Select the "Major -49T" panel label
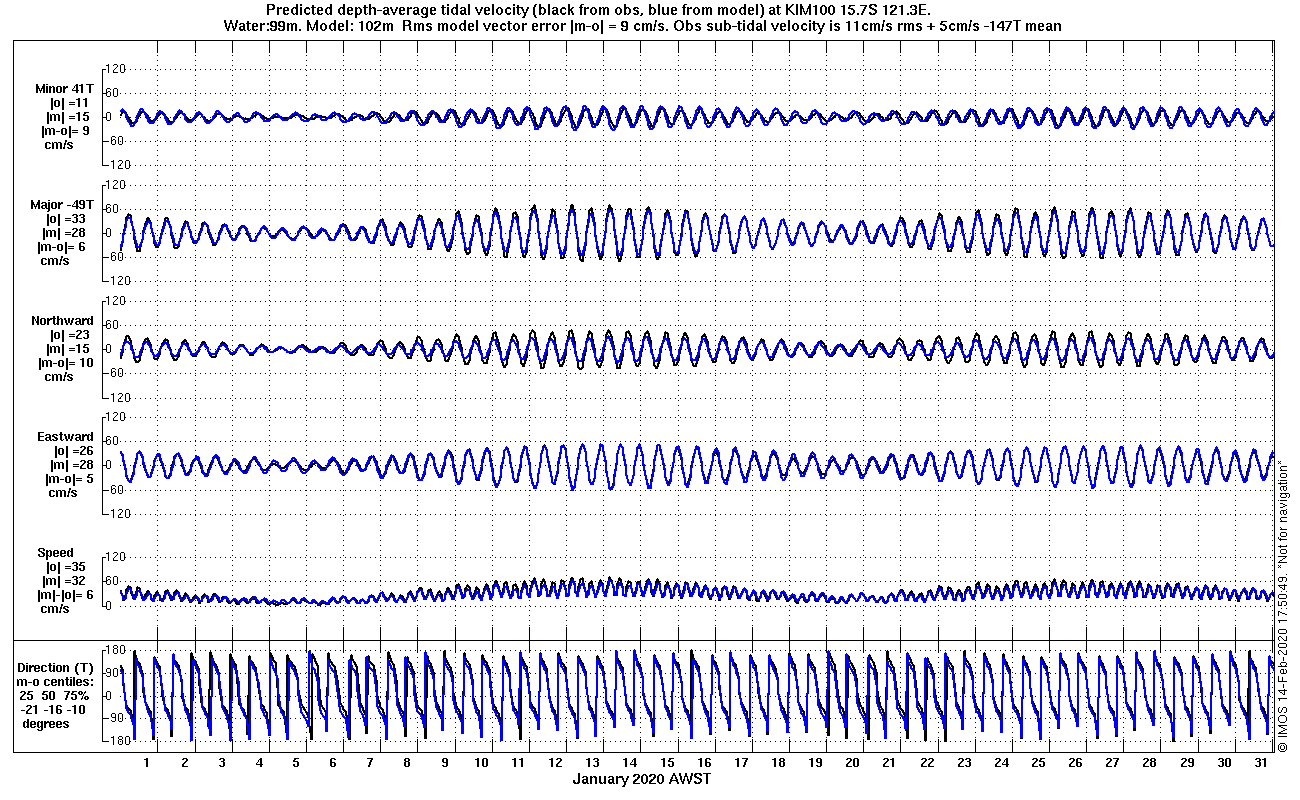 [x=62, y=205]
